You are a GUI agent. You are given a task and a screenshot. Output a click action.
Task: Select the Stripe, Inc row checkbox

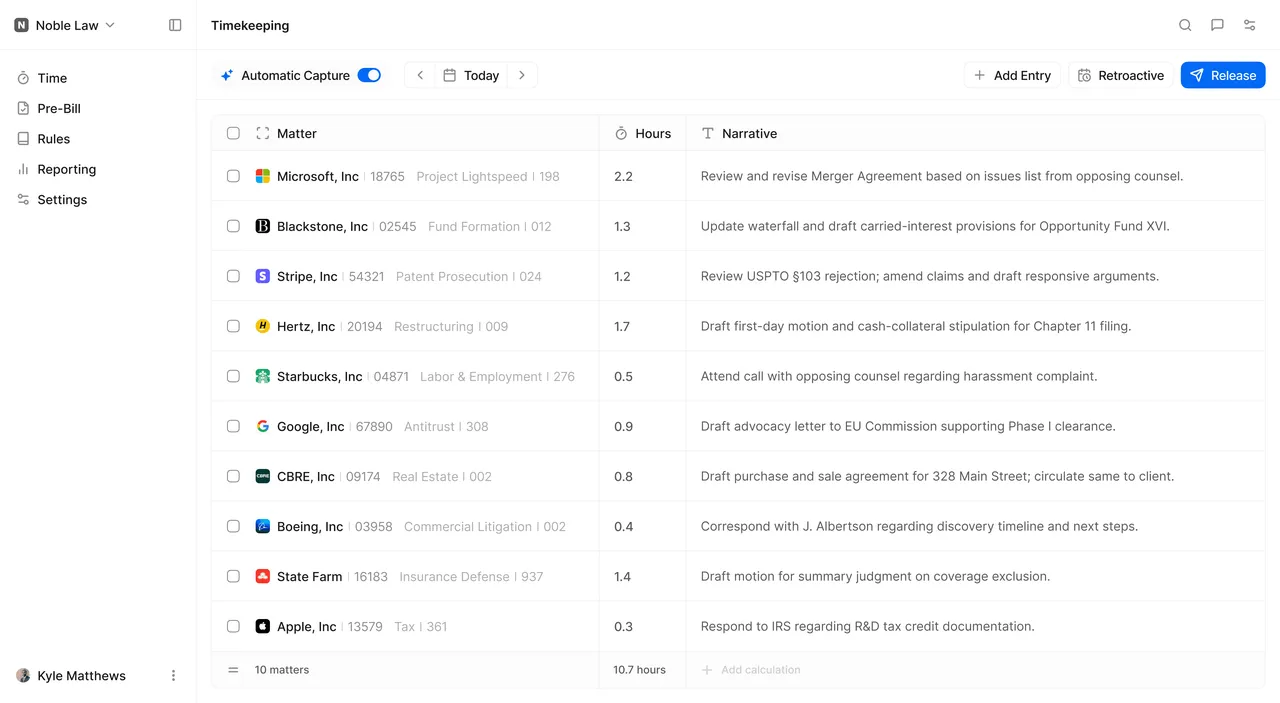233,276
